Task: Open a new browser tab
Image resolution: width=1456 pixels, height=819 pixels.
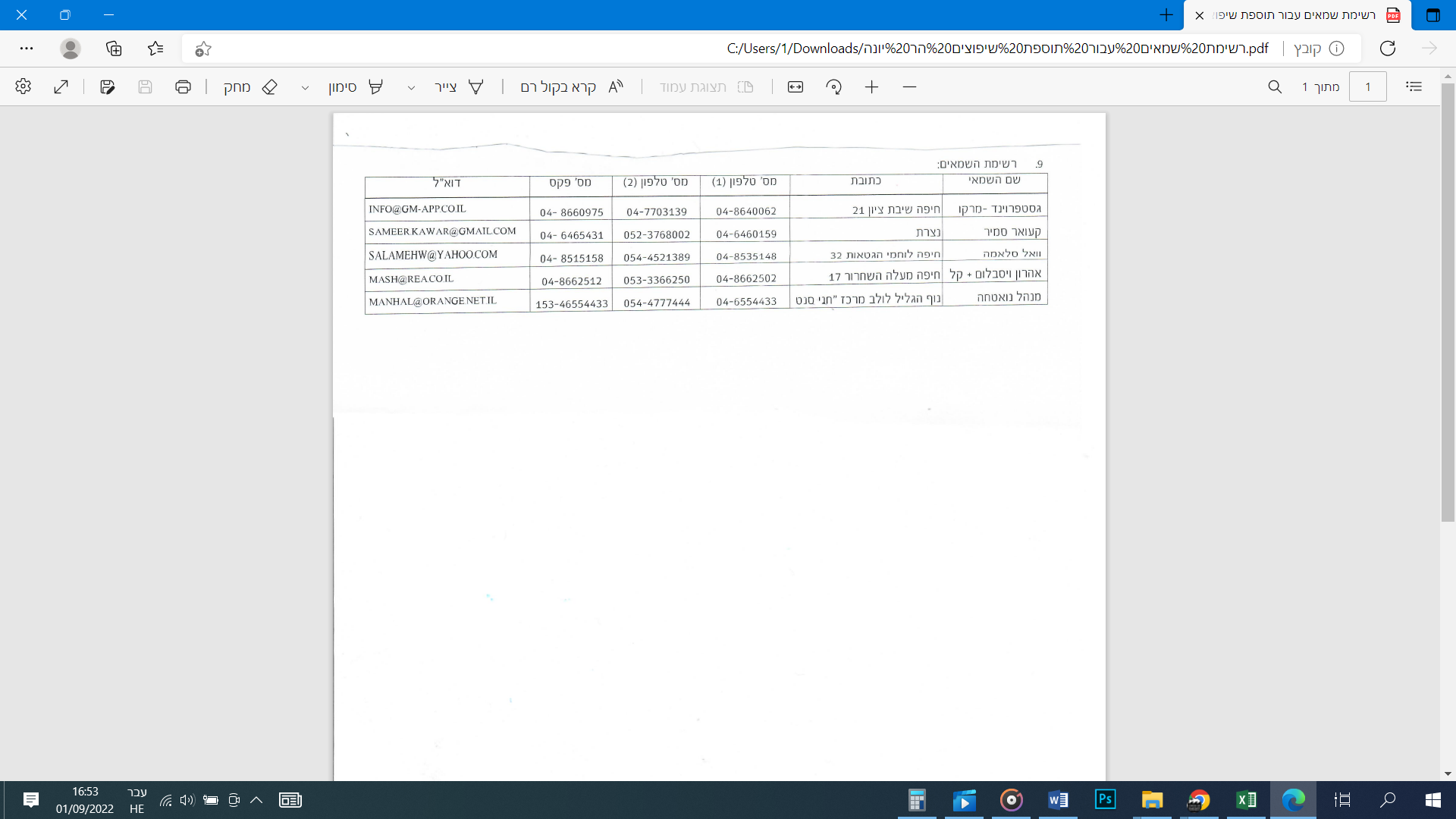Action: [1166, 14]
